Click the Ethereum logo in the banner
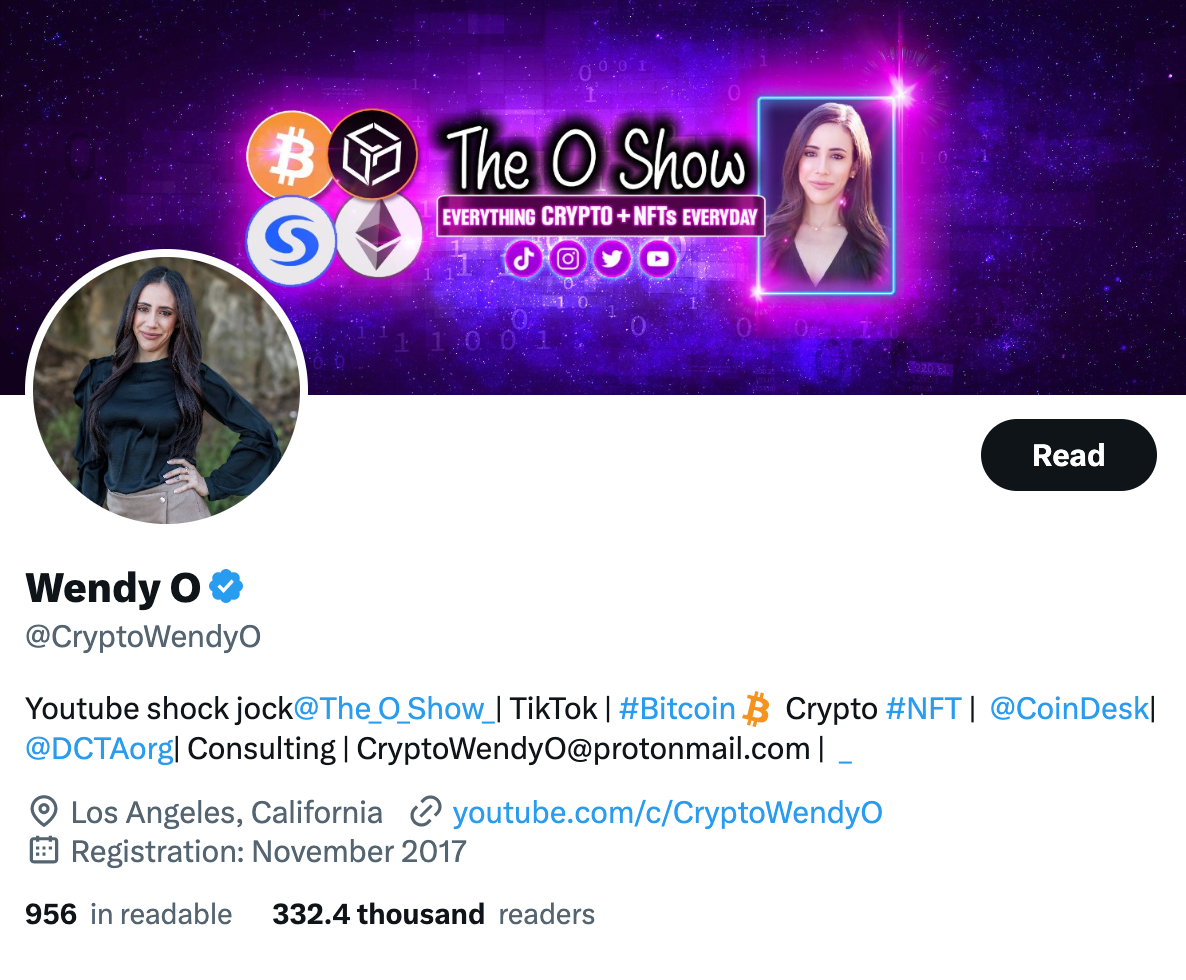This screenshot has width=1186, height=980. 378,235
